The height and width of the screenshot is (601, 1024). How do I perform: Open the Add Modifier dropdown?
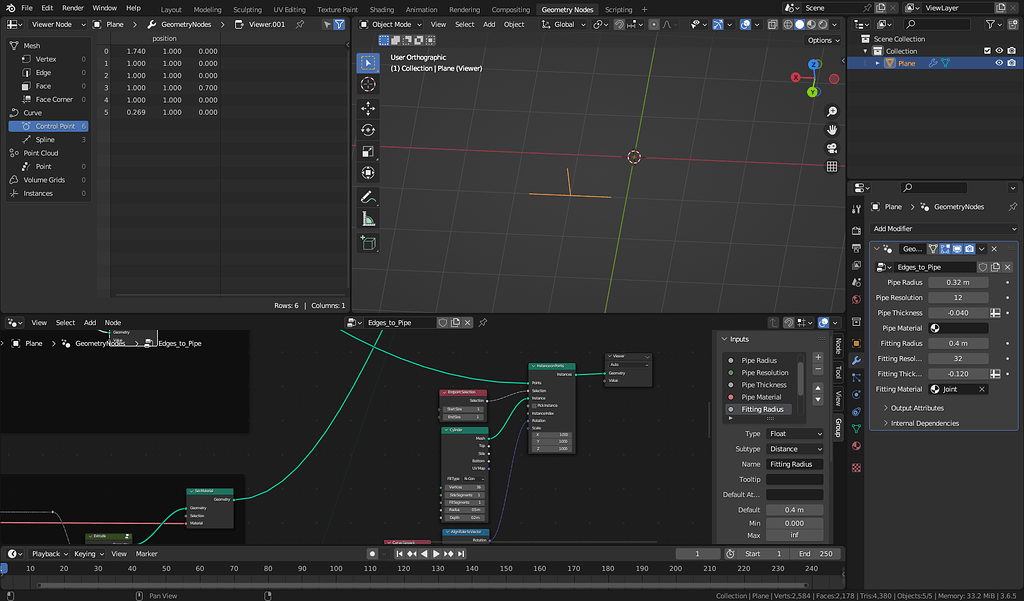(x=944, y=229)
